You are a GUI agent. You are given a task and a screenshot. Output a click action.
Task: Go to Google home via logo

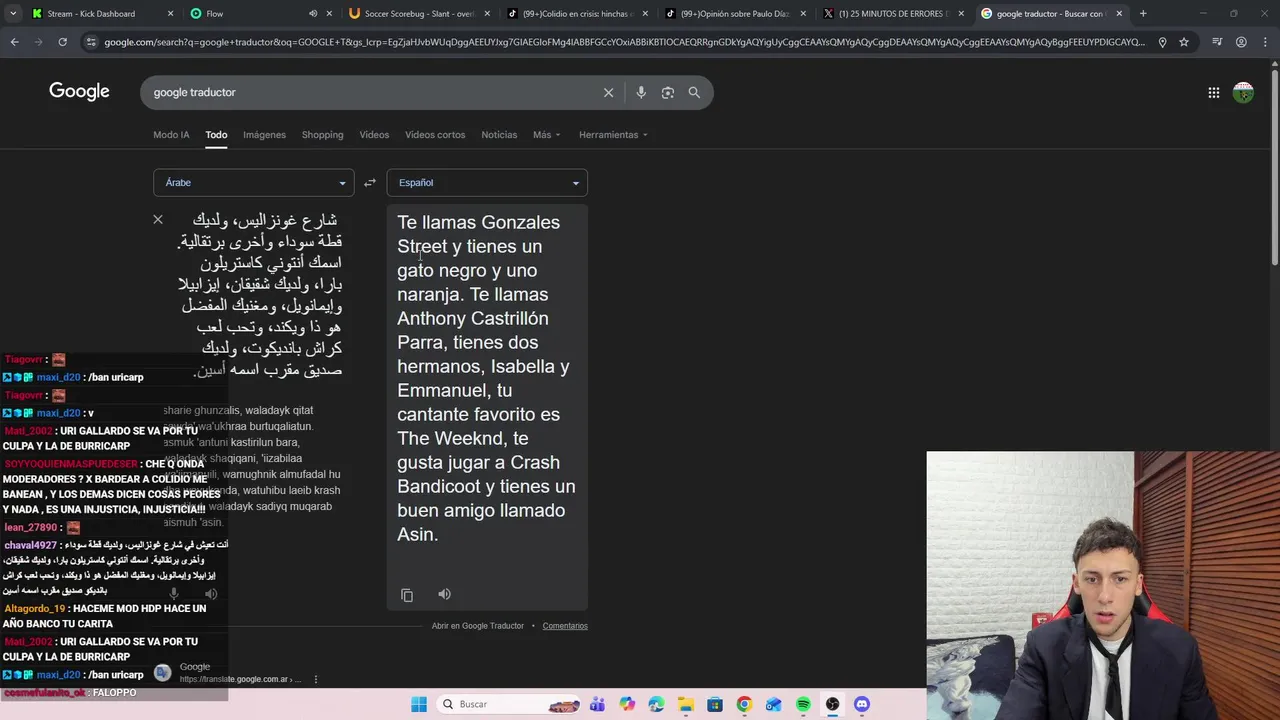click(x=79, y=92)
